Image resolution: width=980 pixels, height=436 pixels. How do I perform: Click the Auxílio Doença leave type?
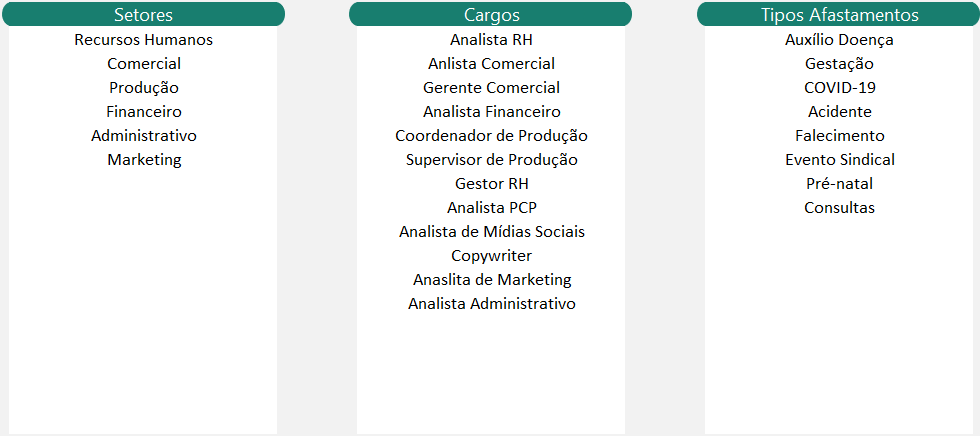click(x=839, y=40)
